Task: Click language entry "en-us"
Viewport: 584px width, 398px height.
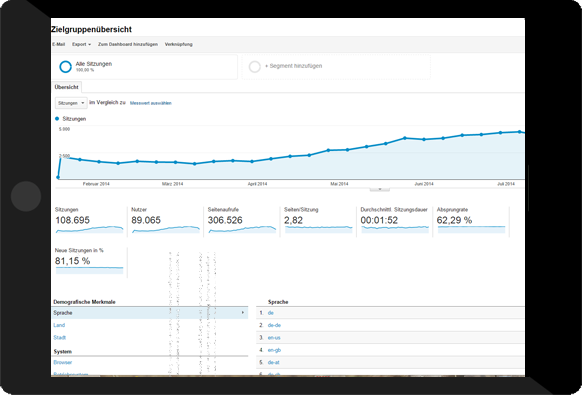Action: click(x=274, y=338)
